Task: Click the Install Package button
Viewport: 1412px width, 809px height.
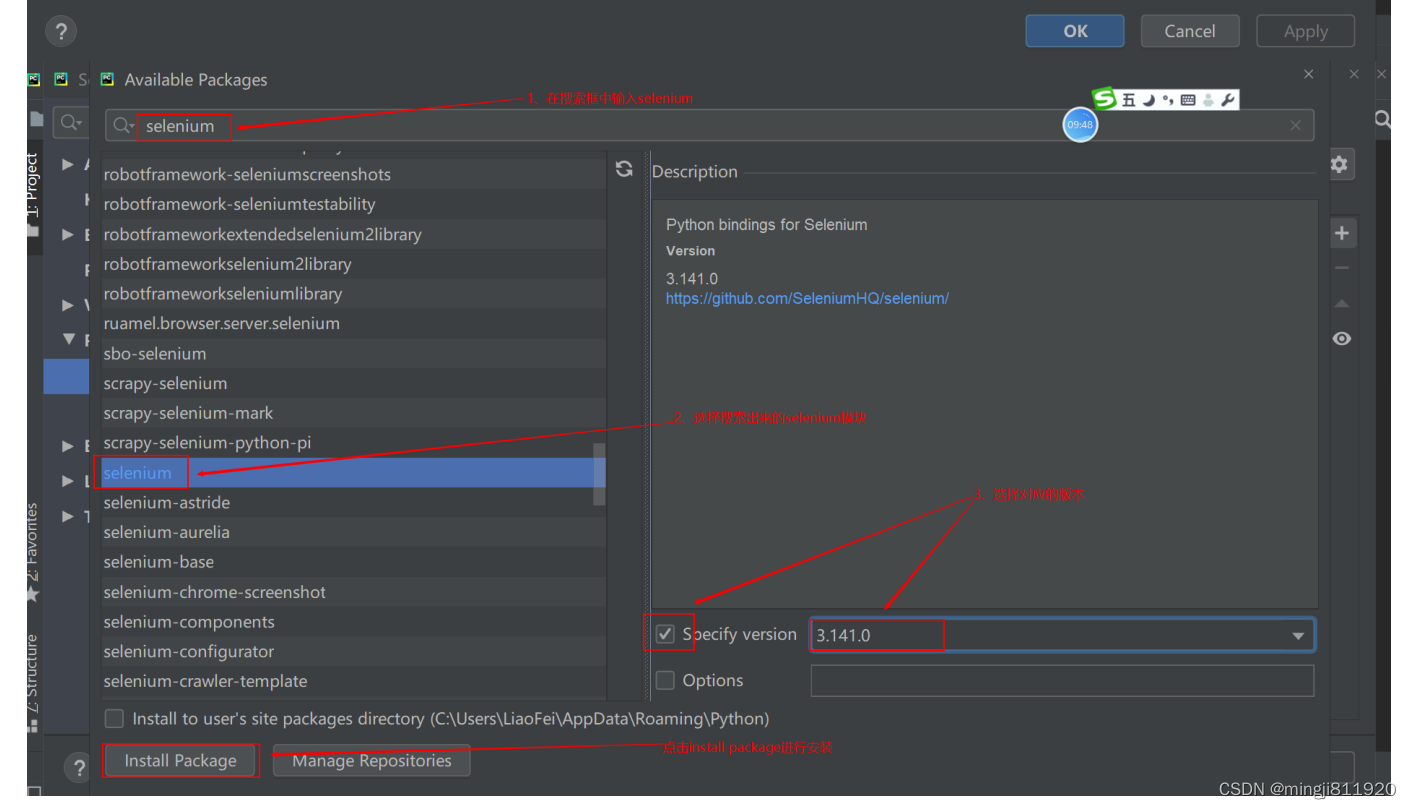Action: pyautogui.click(x=180, y=760)
